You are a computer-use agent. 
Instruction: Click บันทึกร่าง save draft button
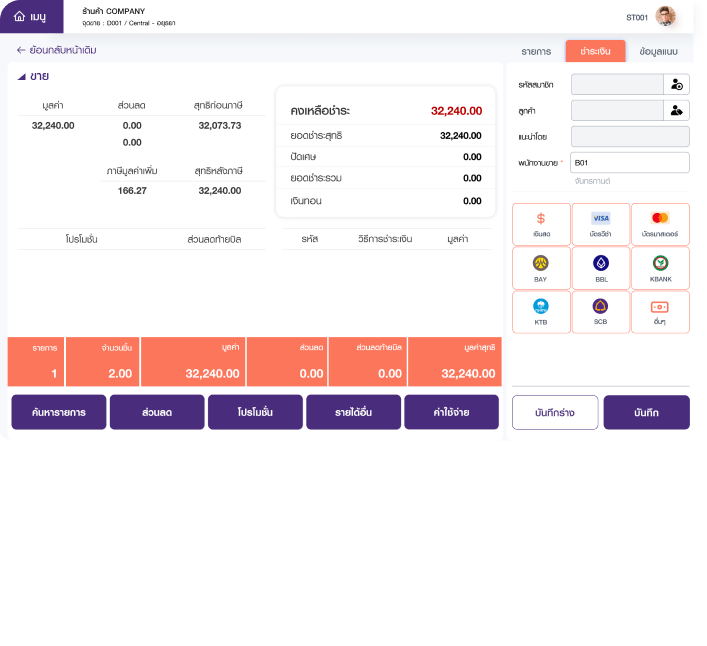pyautogui.click(x=555, y=412)
